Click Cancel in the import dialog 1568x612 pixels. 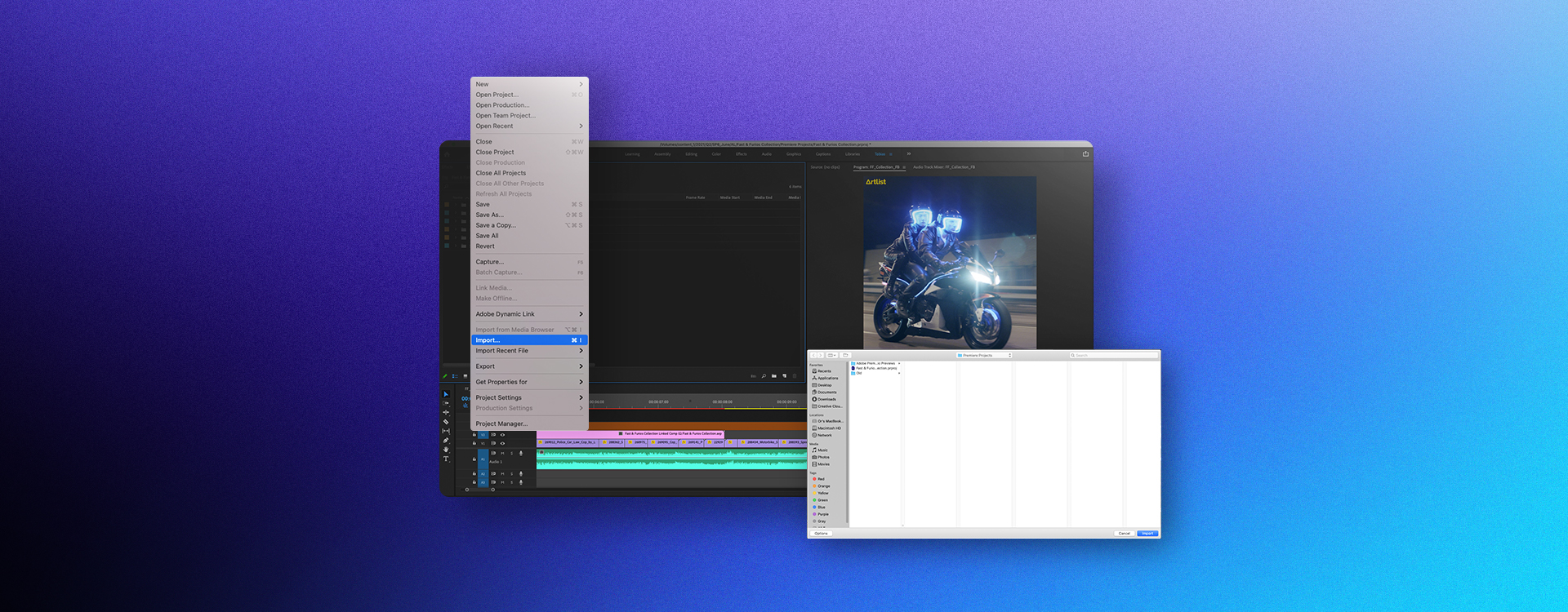(1124, 533)
